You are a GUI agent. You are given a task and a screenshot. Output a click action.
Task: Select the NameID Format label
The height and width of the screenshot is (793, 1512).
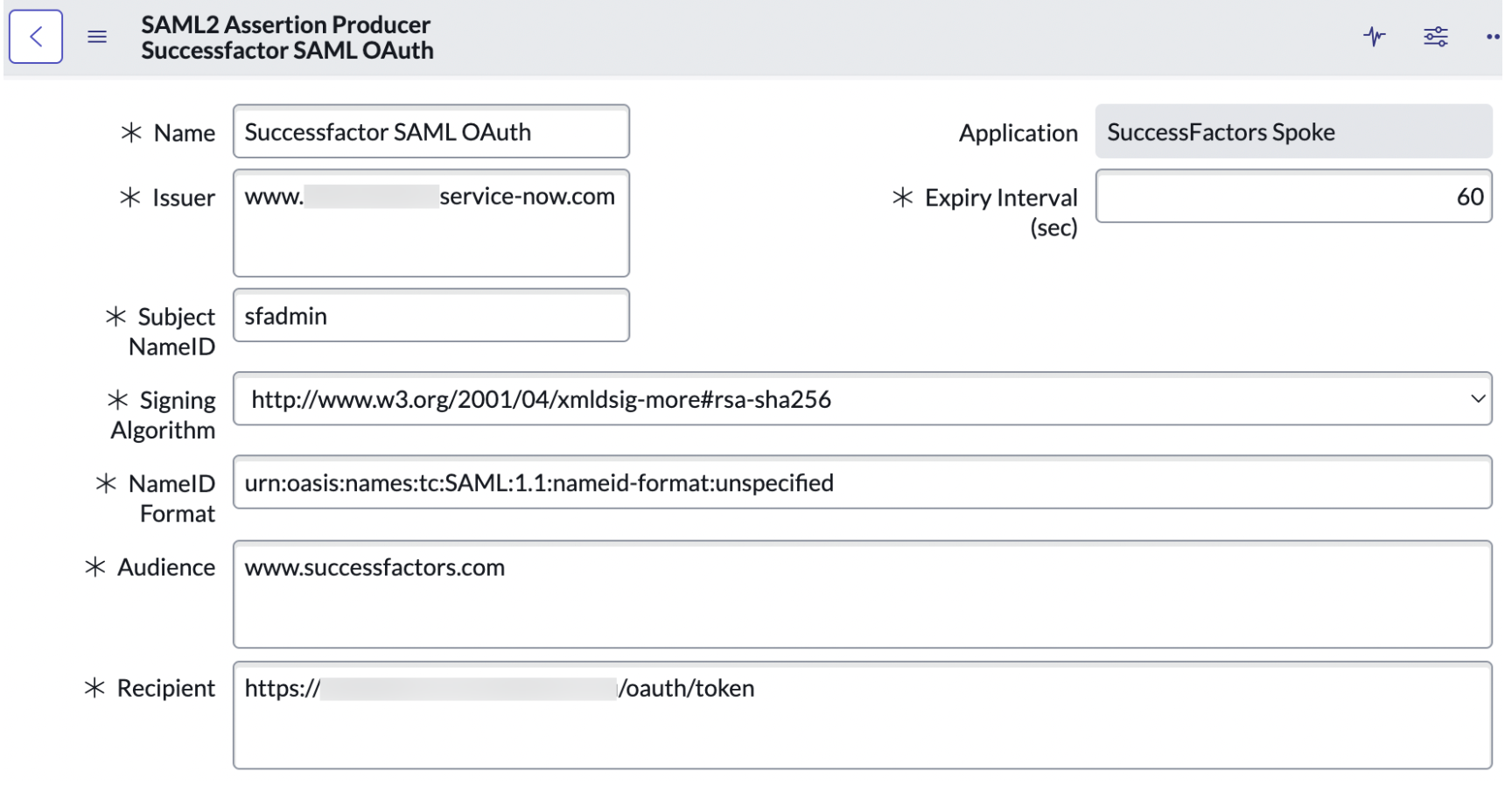pos(172,498)
